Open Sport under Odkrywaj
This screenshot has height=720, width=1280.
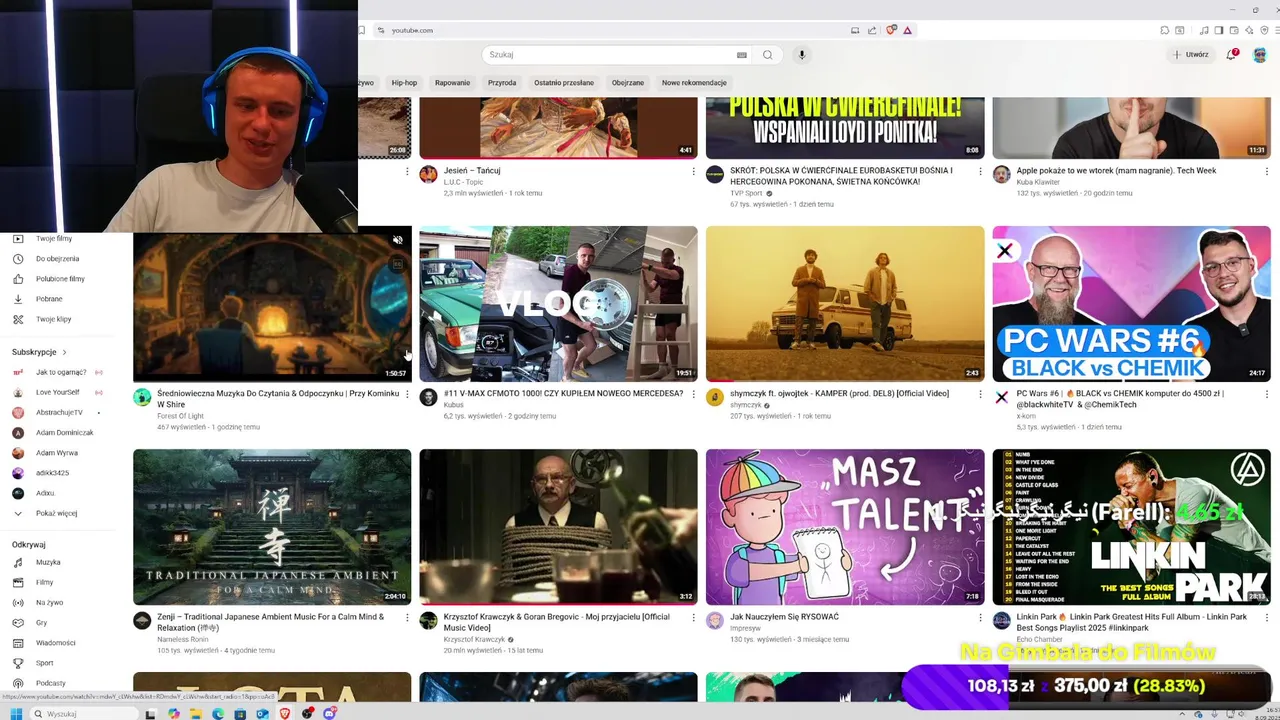click(x=45, y=663)
